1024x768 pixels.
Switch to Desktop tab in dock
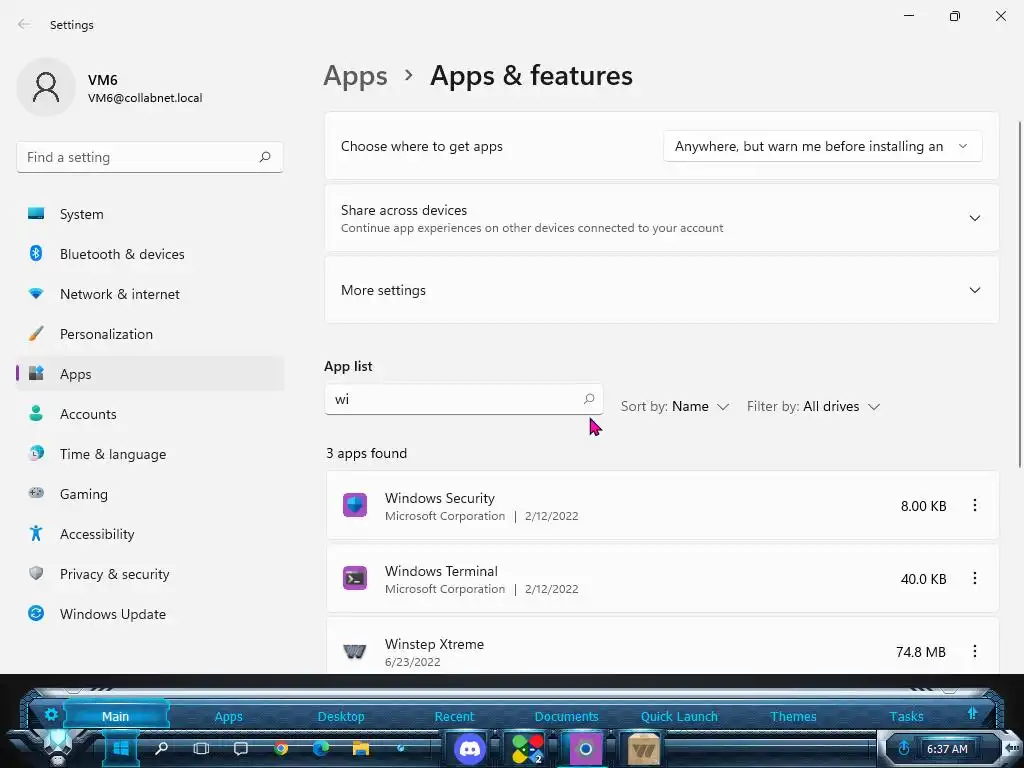(341, 716)
